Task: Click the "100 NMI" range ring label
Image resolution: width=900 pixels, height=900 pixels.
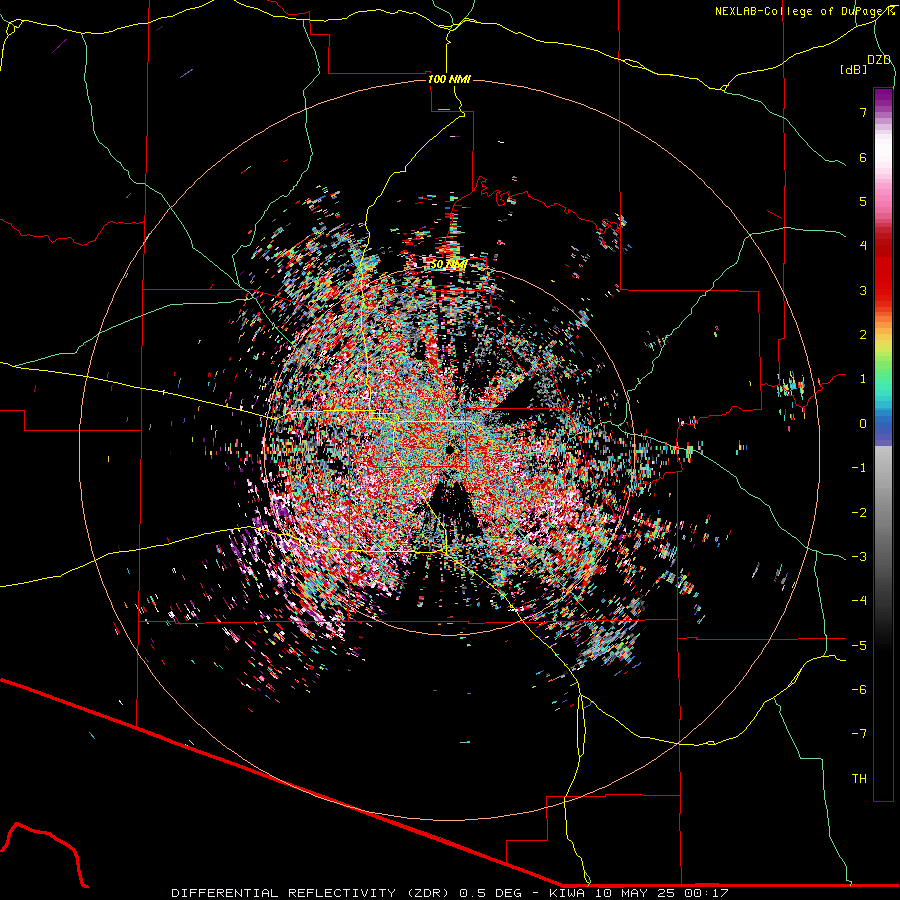Action: pyautogui.click(x=449, y=79)
